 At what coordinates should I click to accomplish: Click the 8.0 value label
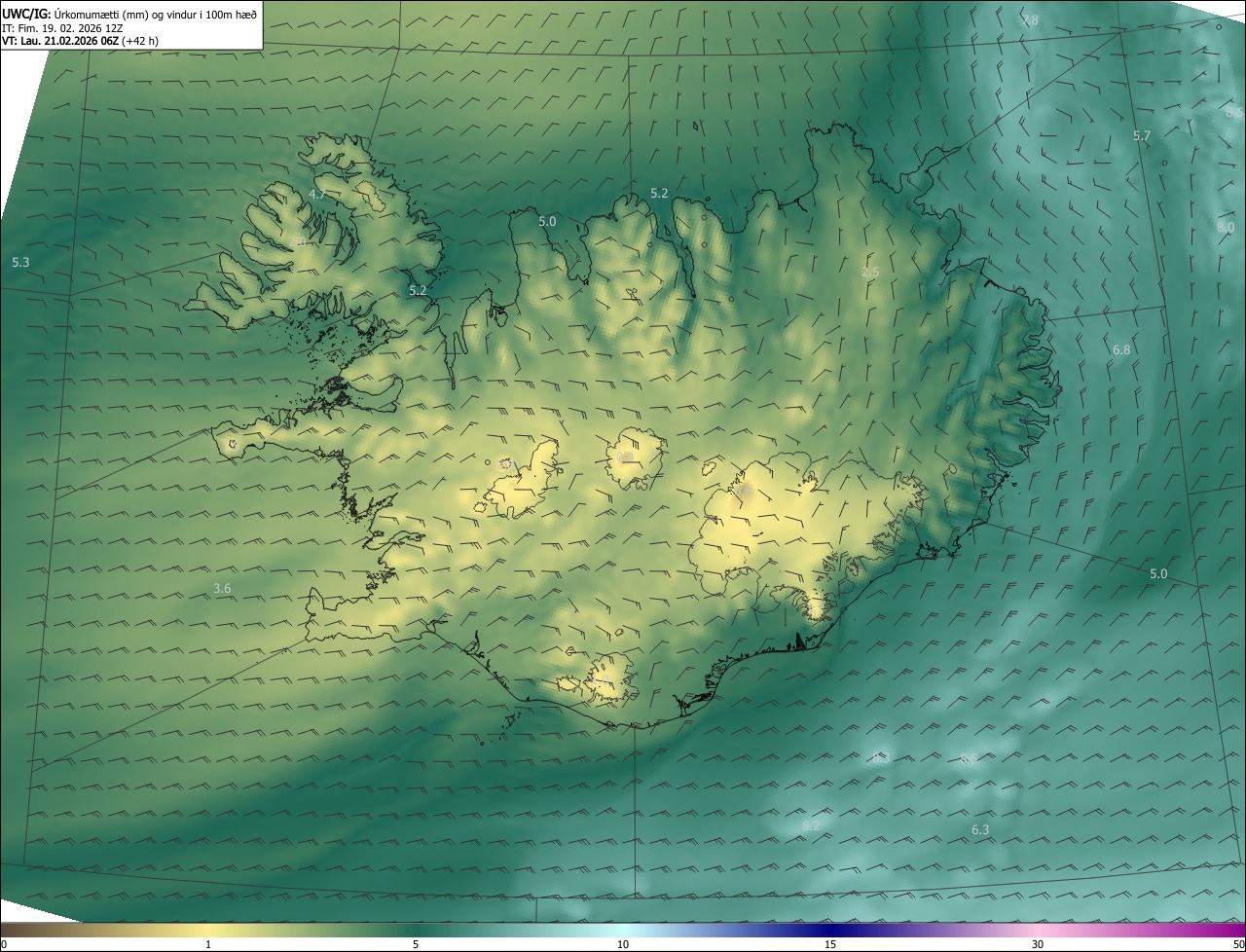tap(1226, 227)
